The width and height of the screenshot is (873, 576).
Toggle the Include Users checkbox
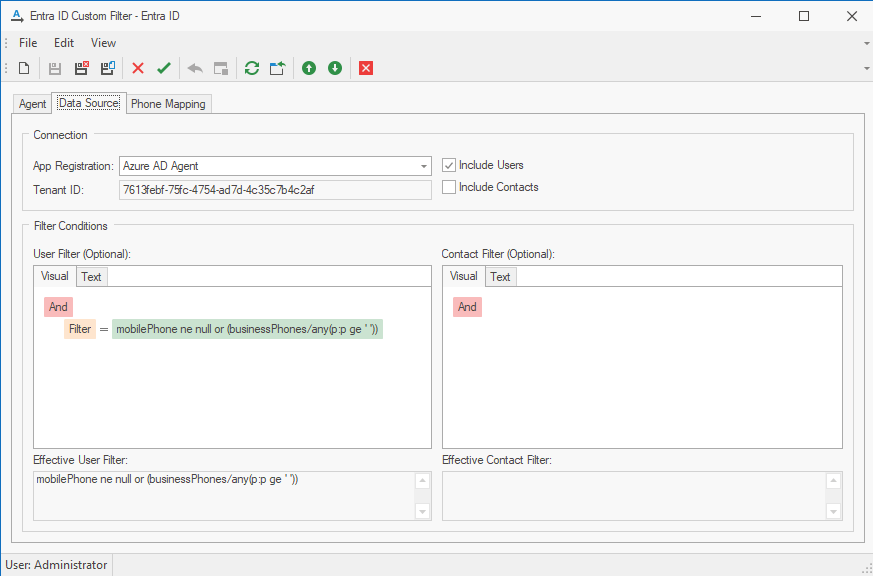coord(449,165)
